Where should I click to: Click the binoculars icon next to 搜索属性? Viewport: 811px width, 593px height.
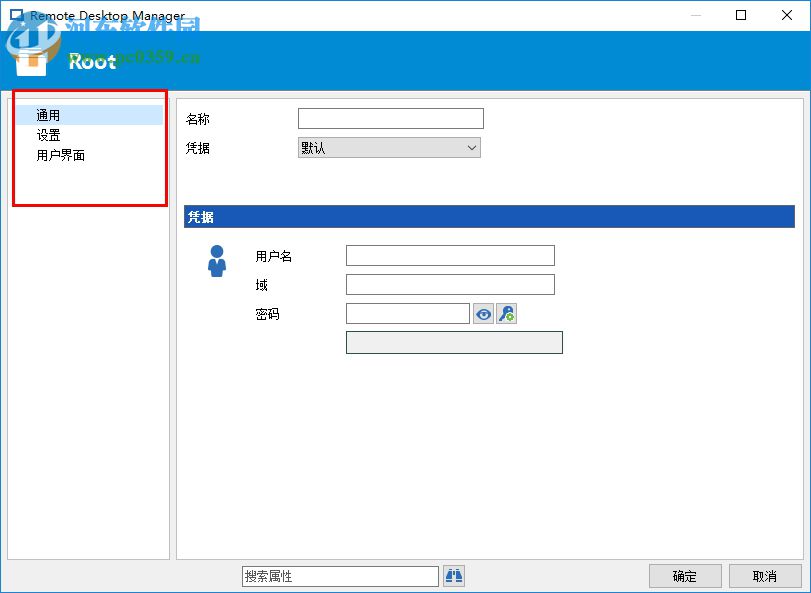(452, 576)
